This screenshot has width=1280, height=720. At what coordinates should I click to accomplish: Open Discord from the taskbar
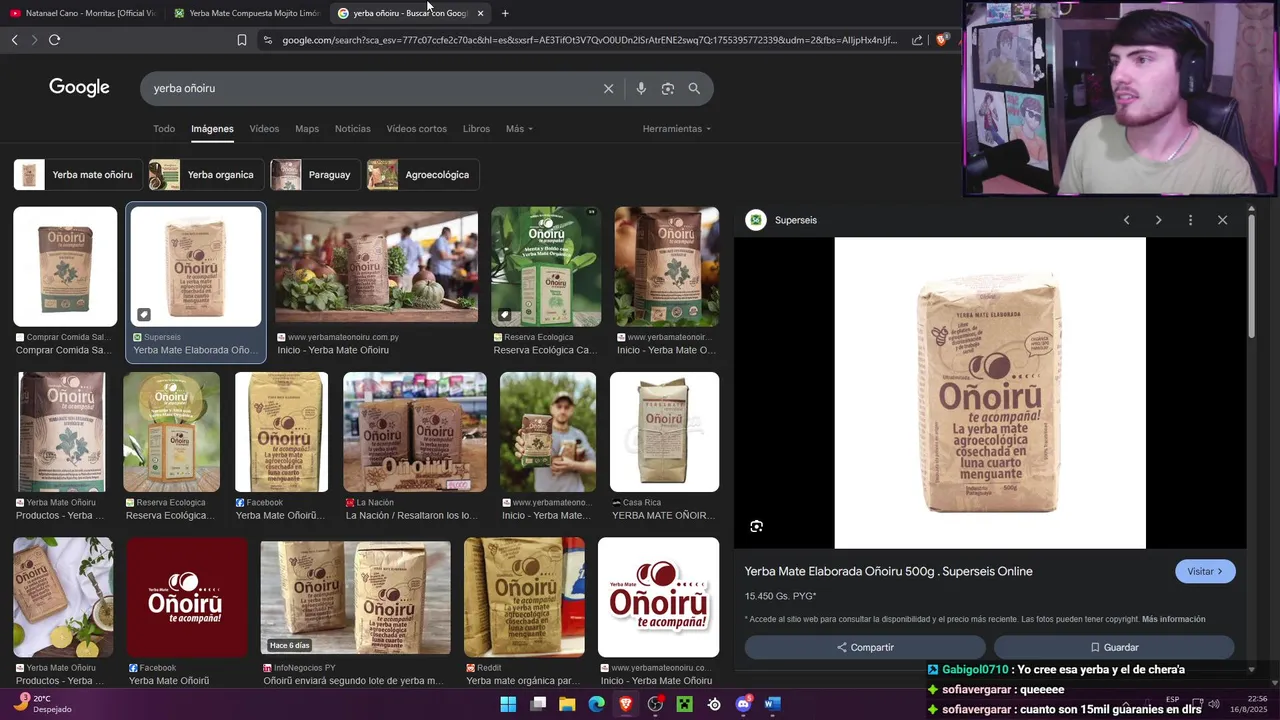point(743,704)
